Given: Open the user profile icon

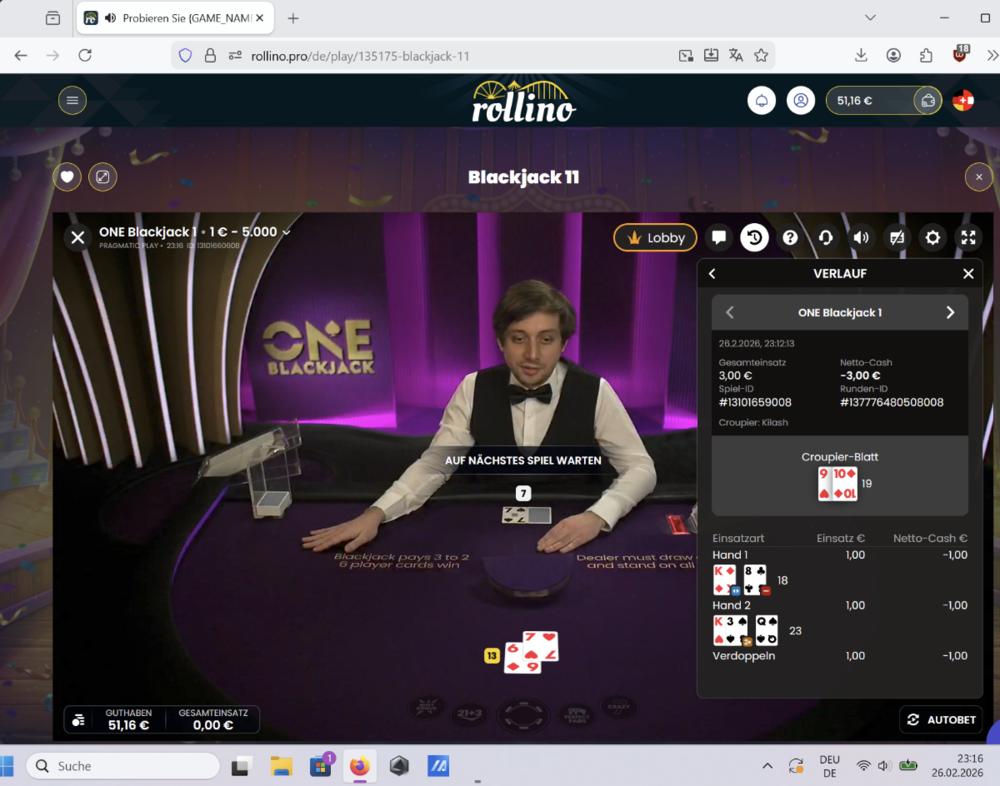Looking at the screenshot, I should (x=800, y=101).
